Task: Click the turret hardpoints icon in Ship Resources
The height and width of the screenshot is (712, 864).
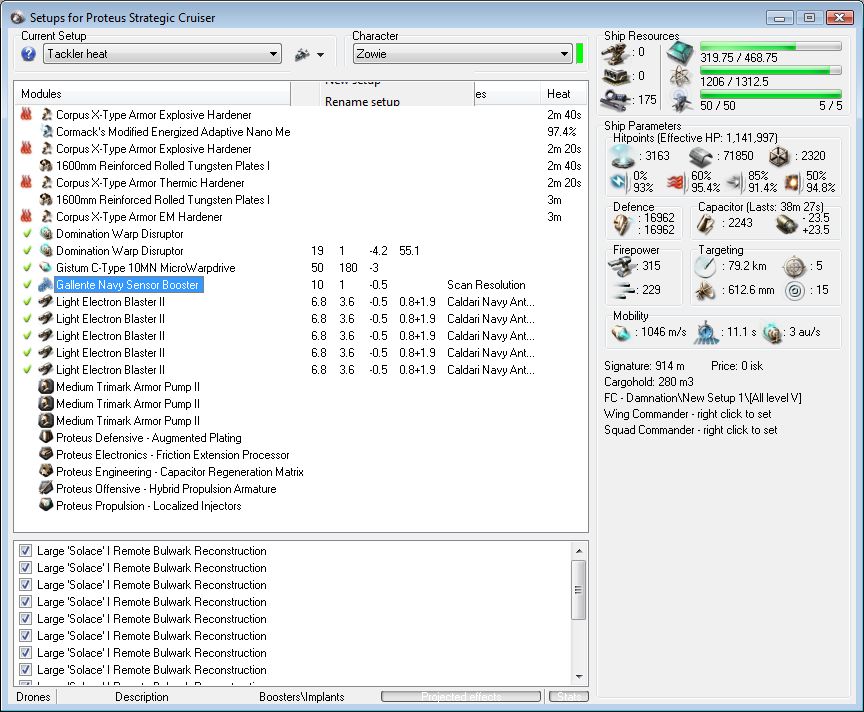Action: coord(615,54)
